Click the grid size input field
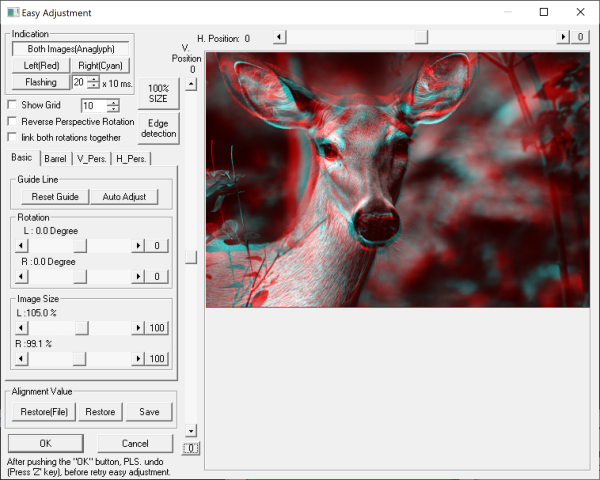This screenshot has height=480, width=600. [x=94, y=106]
